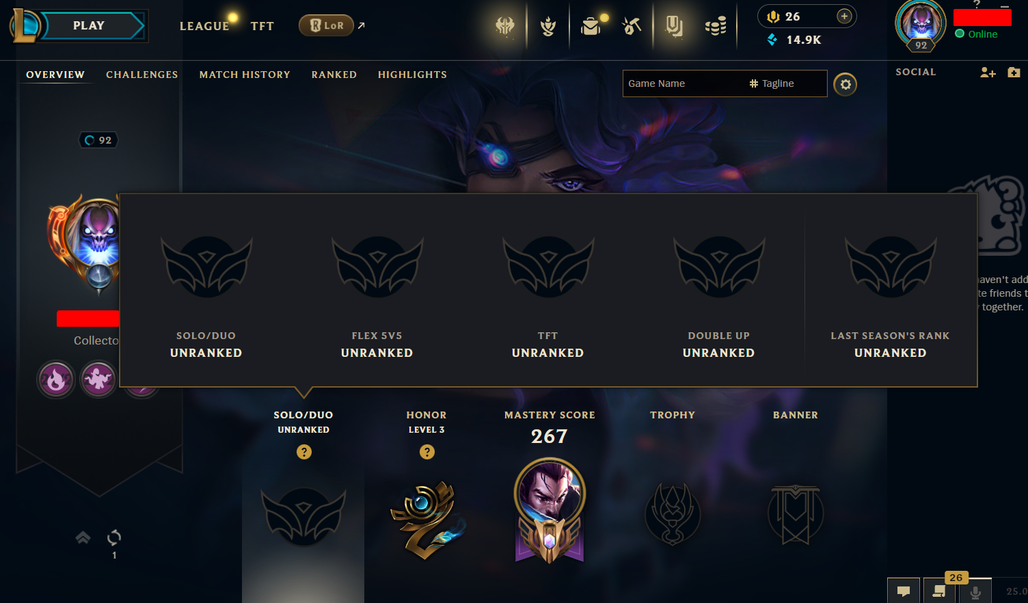The width and height of the screenshot is (1028, 603).
Task: Open account avatar status menu
Action: 920,24
